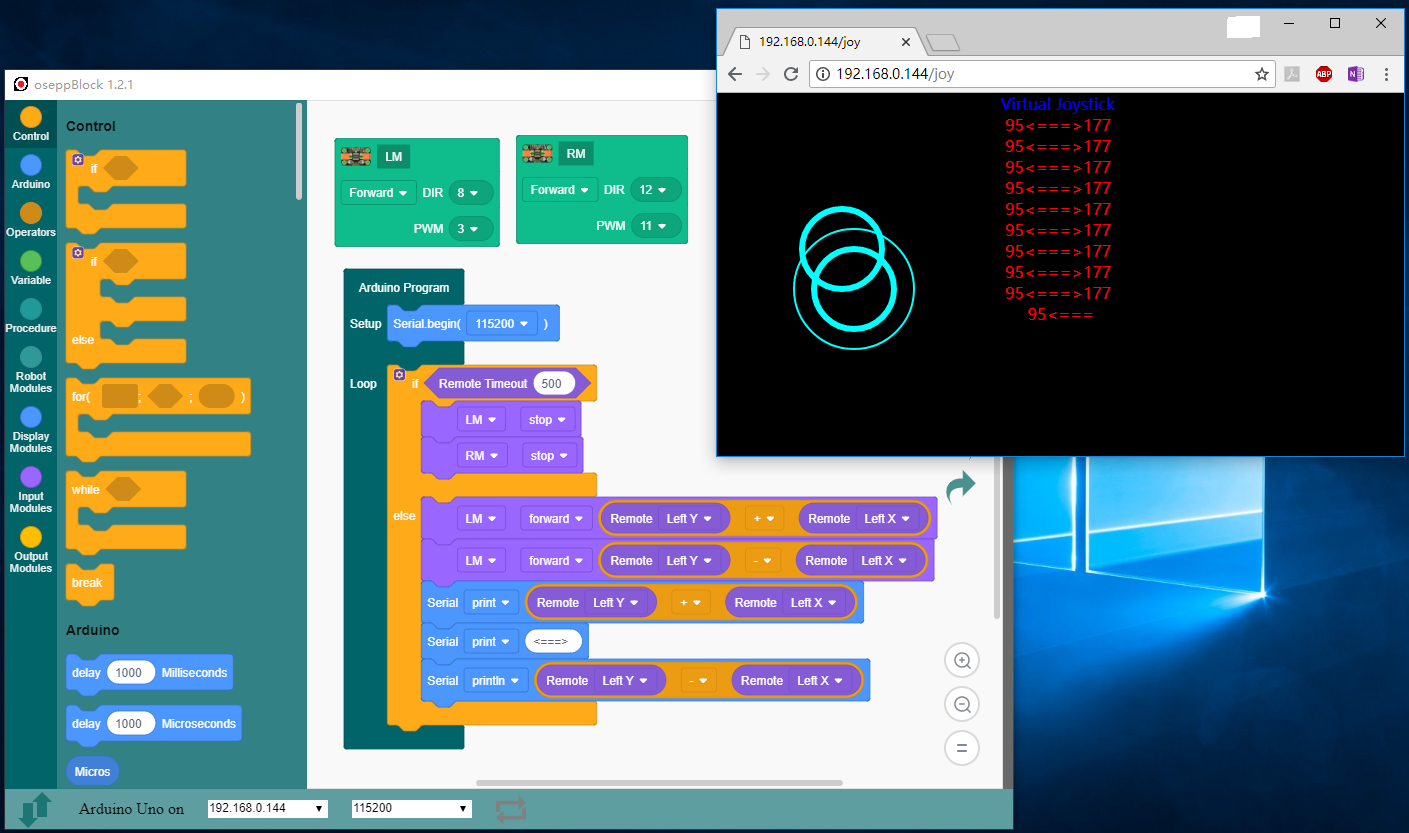Click the teal curved redo arrow icon
The width and height of the screenshot is (1409, 833).
tap(960, 486)
